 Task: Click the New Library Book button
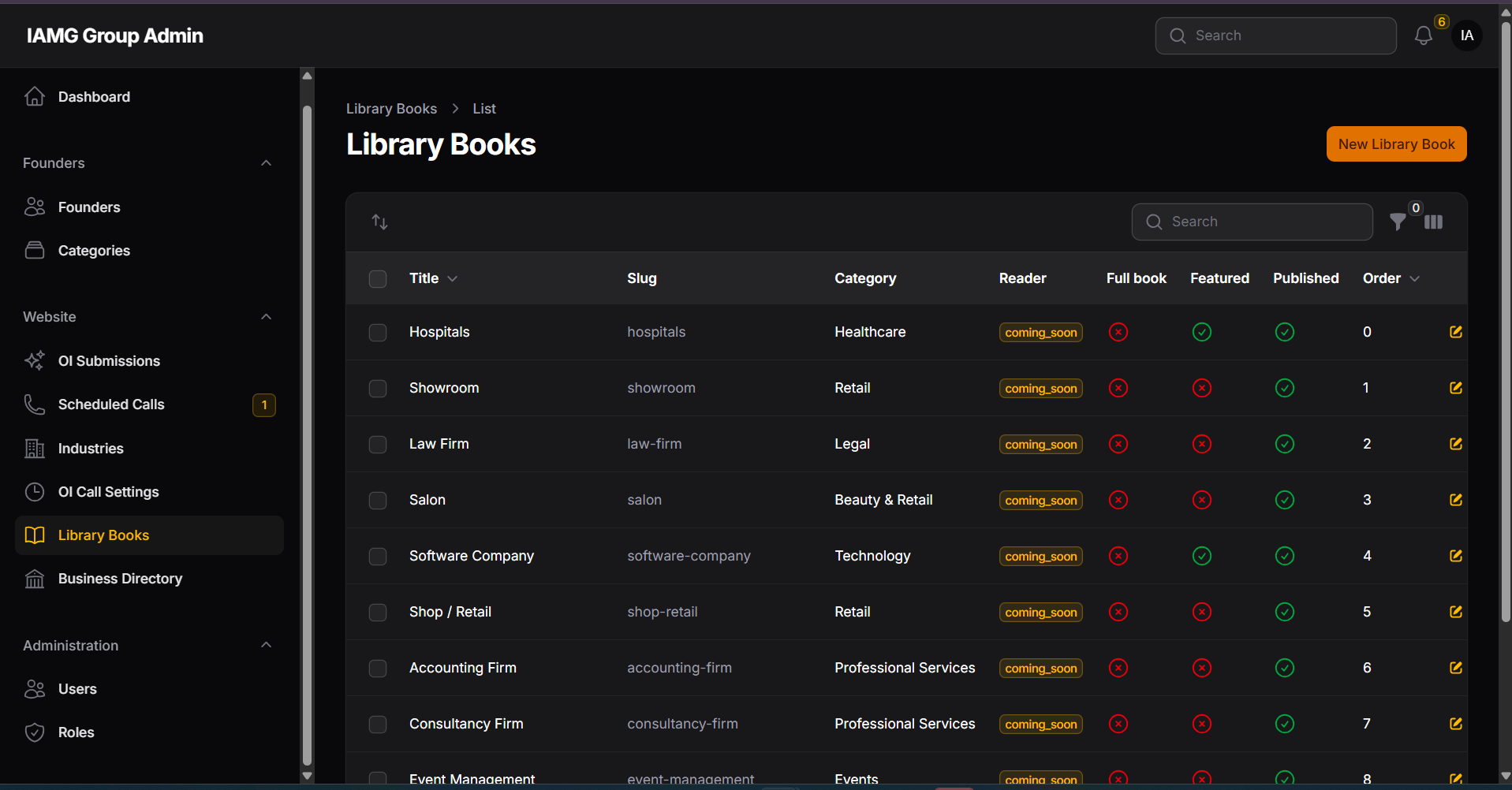pos(1396,144)
